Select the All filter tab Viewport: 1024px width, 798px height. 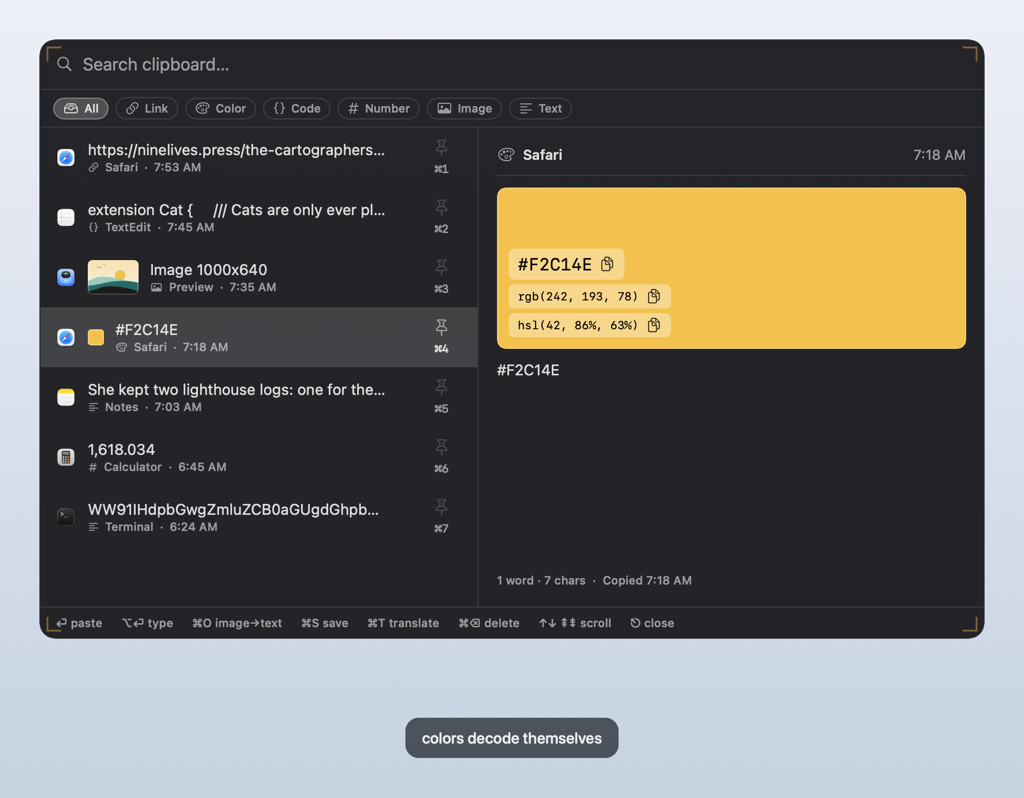[81, 108]
